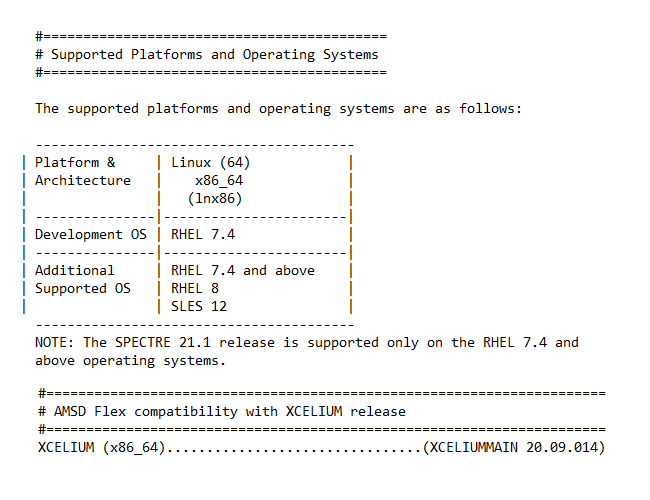The width and height of the screenshot is (650, 500).
Task: Click the 'above operating systems.' text line
Action: tap(131, 361)
